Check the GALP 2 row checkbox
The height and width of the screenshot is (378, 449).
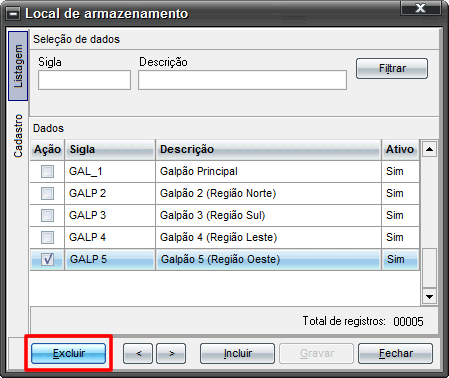coord(47,193)
